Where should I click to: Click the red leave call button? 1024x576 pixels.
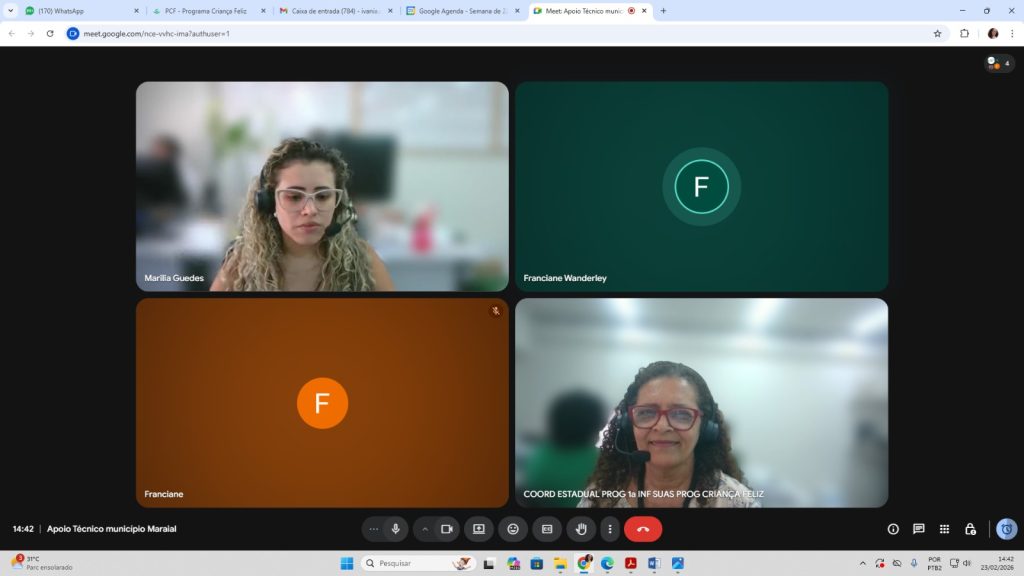coord(643,529)
